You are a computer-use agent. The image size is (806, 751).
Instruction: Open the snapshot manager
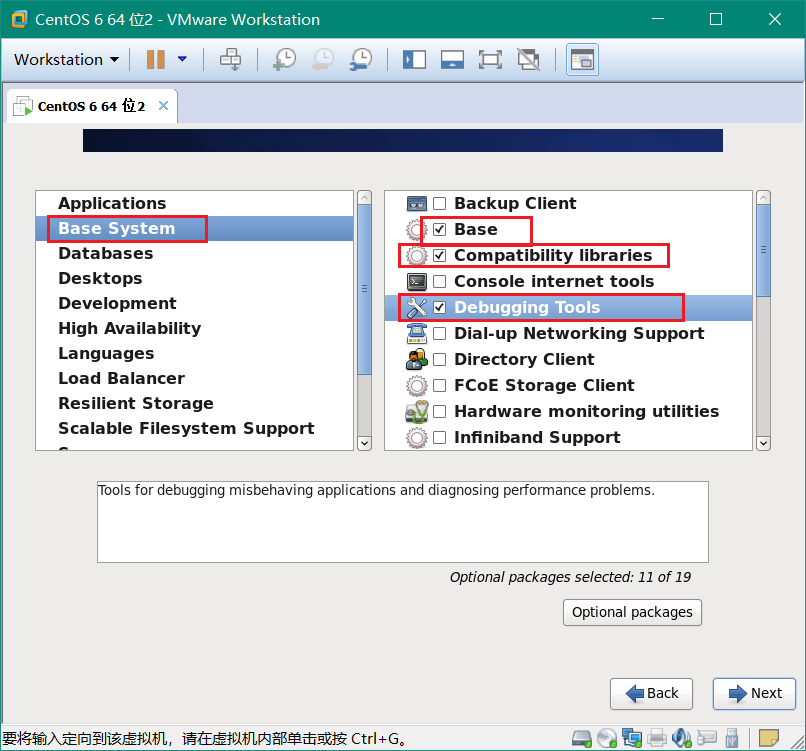tap(361, 60)
